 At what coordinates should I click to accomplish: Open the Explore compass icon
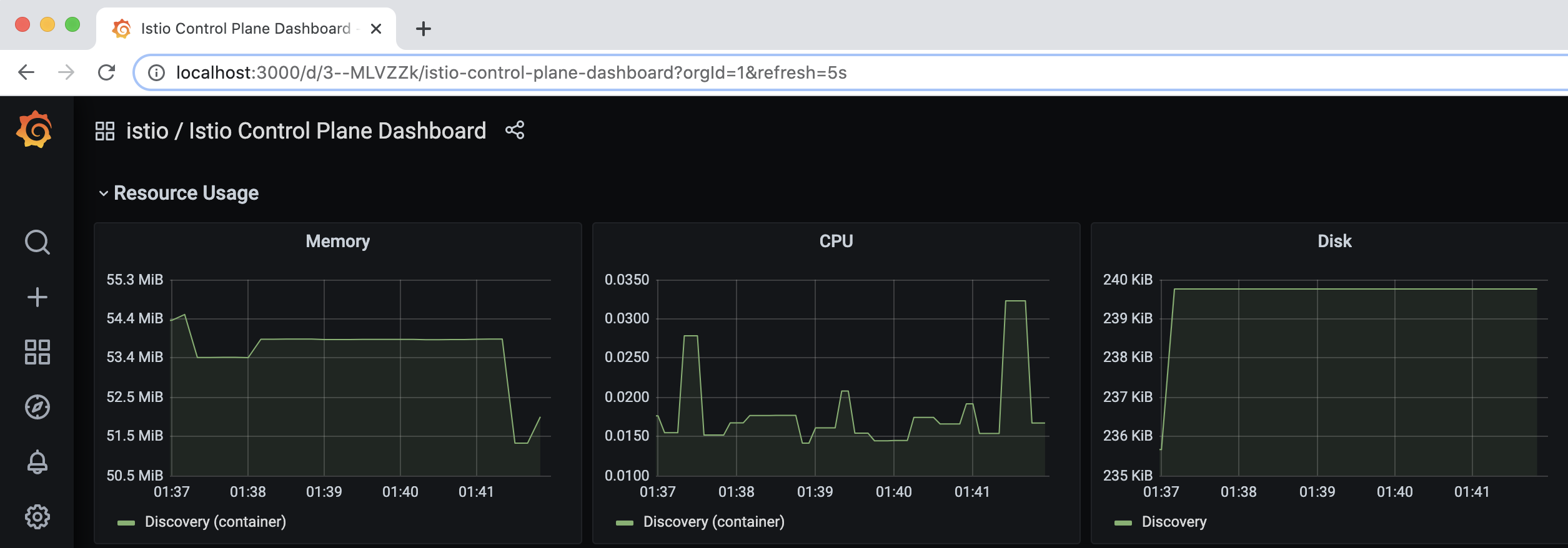(37, 407)
